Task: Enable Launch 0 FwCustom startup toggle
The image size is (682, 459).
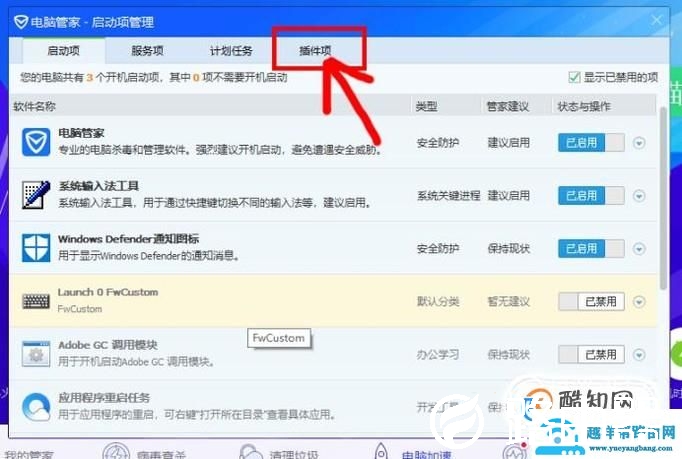Action: 592,302
